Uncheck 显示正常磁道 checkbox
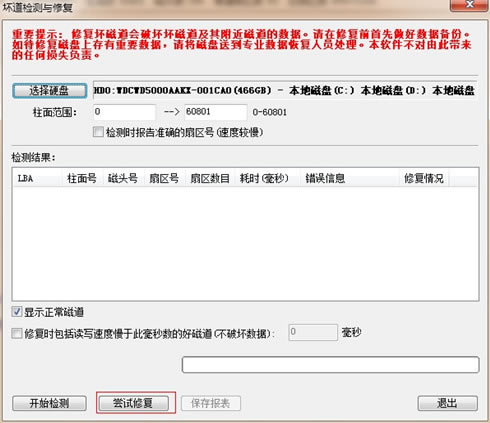The height and width of the screenshot is (423, 490). 17,312
